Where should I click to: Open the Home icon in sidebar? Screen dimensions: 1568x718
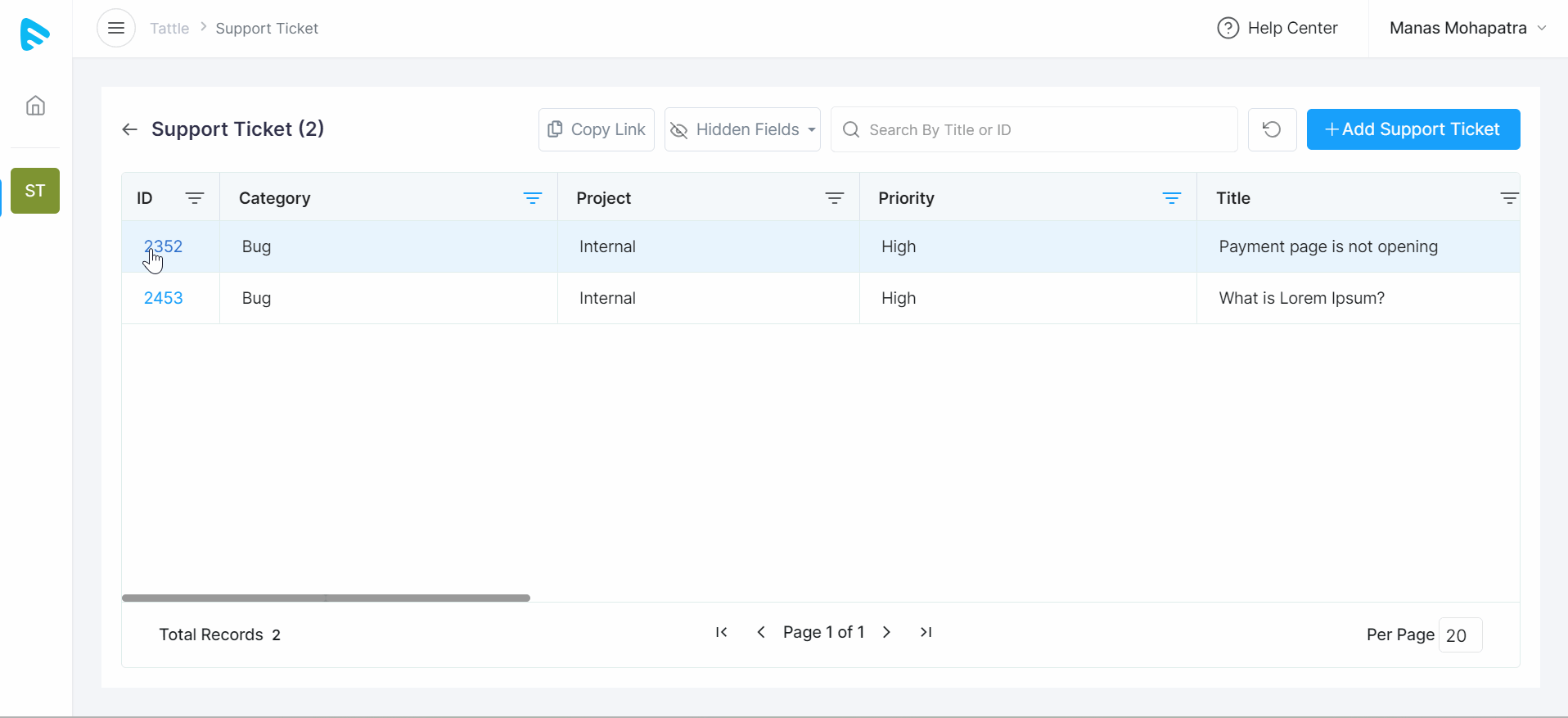(35, 106)
